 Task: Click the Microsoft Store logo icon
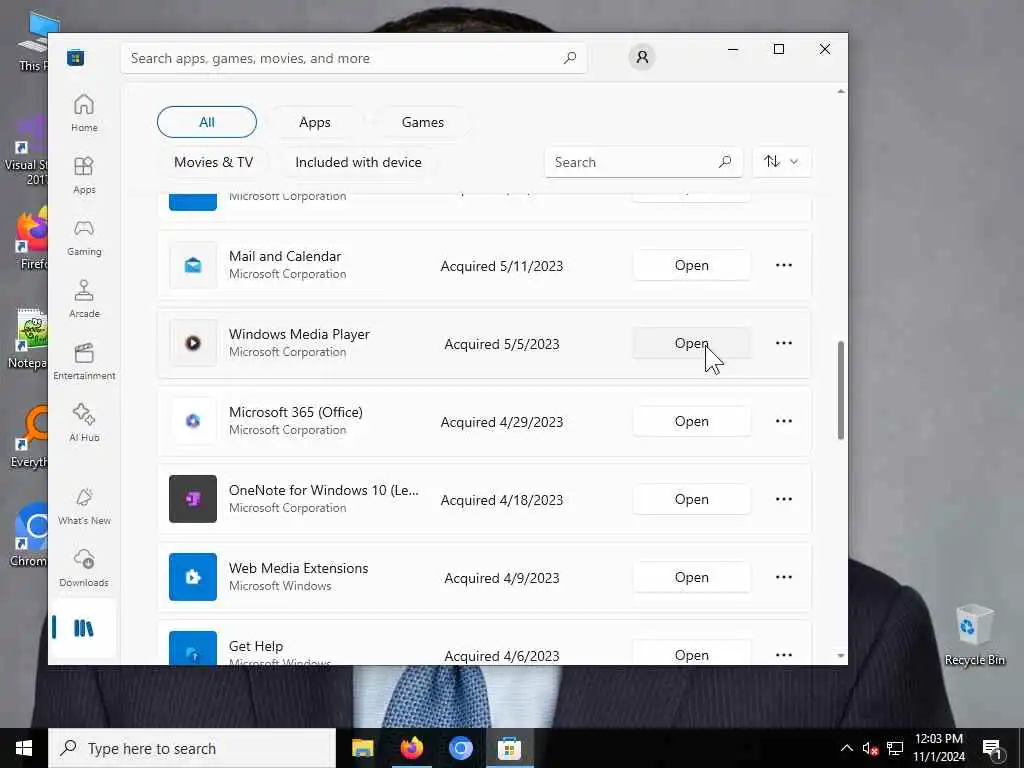tap(76, 58)
